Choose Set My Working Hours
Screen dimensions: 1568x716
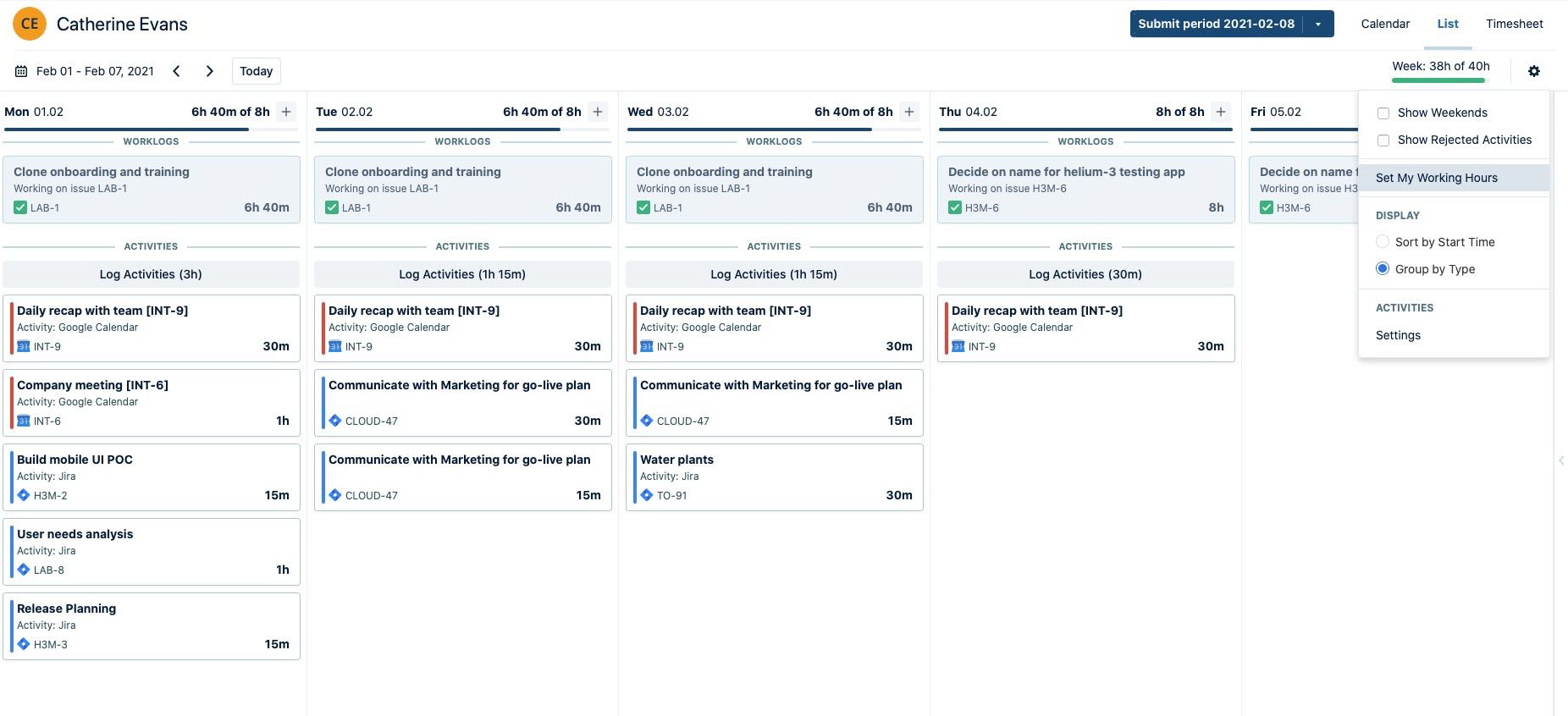tap(1436, 178)
